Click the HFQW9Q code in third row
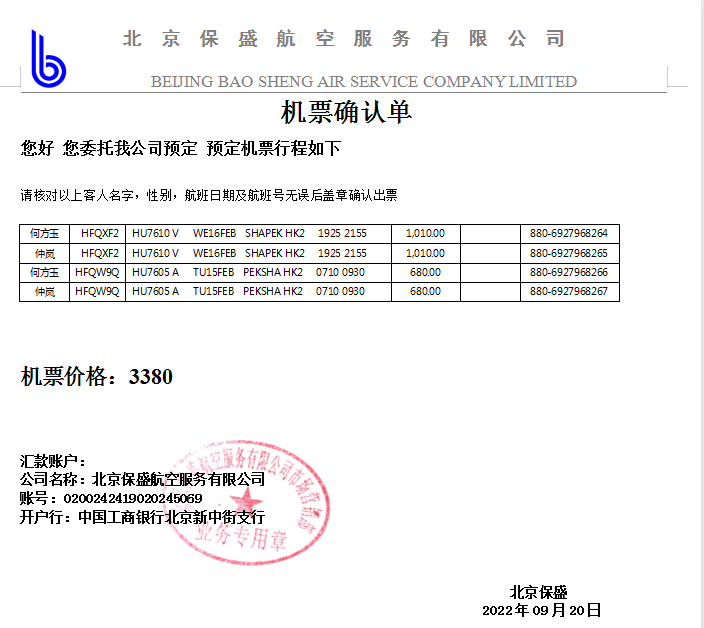This screenshot has height=628, width=704. [x=99, y=272]
